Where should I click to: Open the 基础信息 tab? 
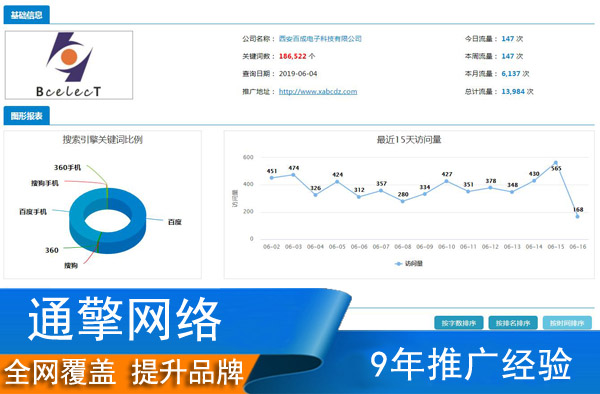click(x=26, y=15)
